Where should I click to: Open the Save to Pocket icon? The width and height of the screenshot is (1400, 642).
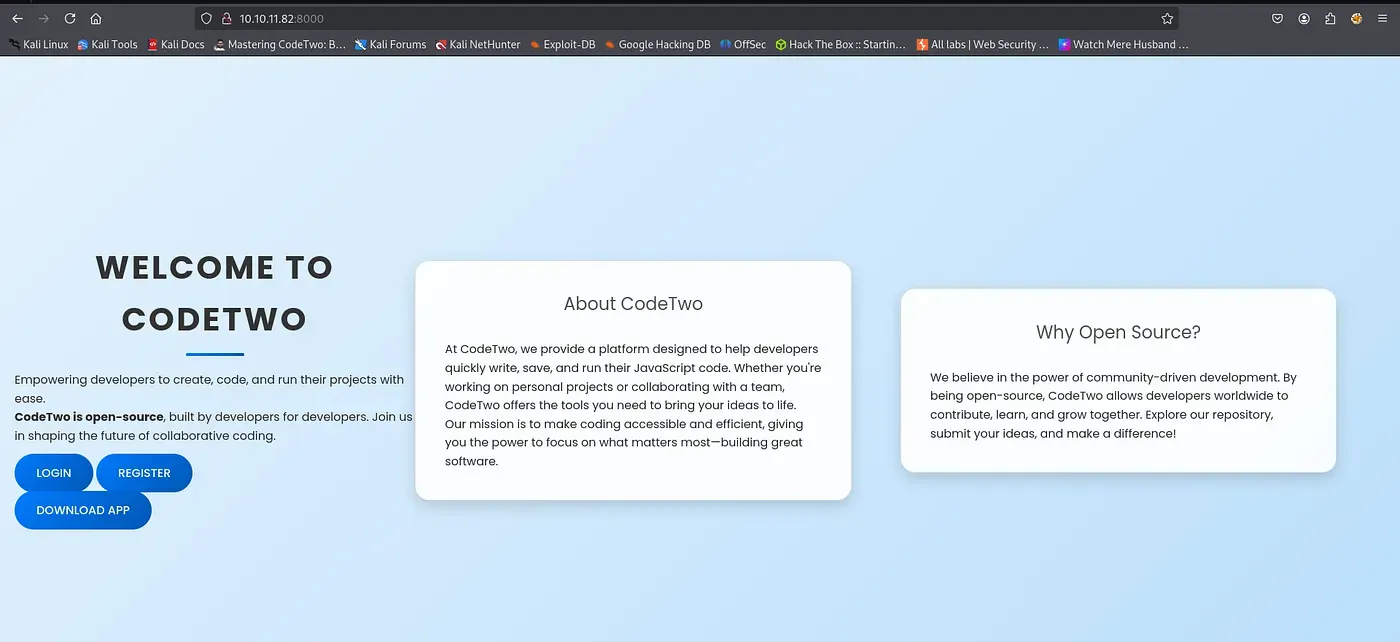(x=1277, y=18)
